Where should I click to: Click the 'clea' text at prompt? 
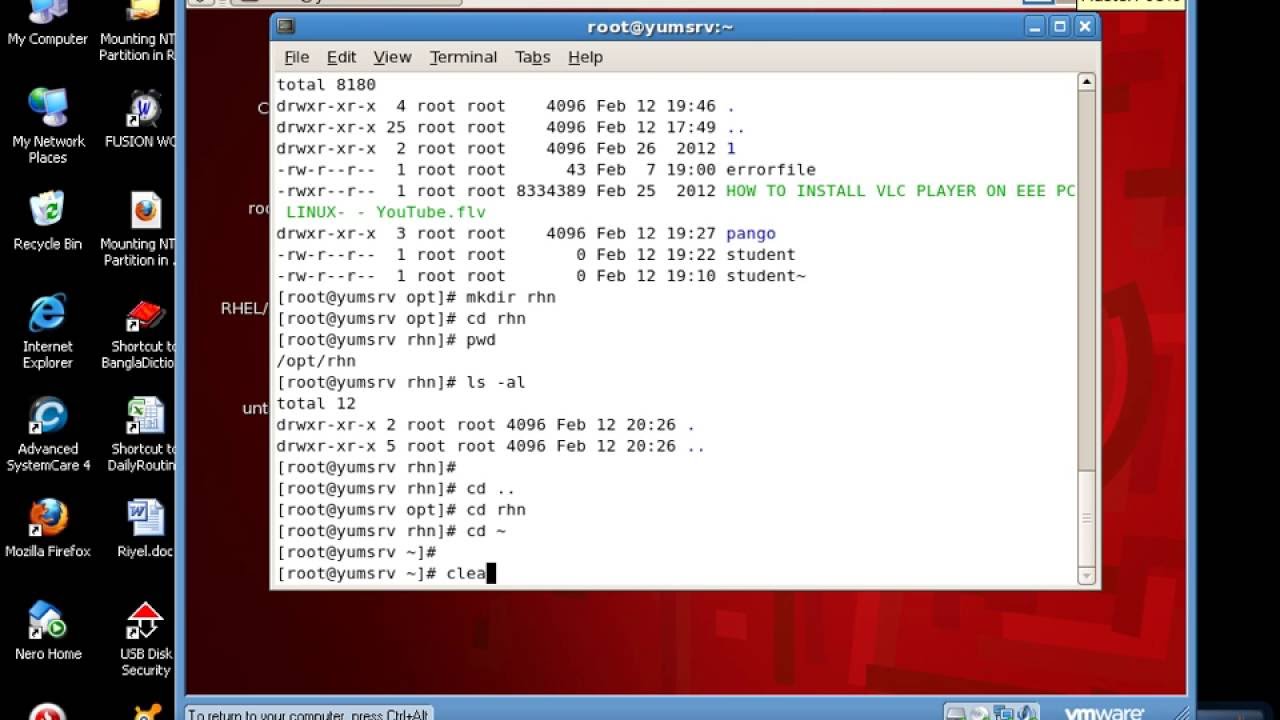(x=466, y=573)
